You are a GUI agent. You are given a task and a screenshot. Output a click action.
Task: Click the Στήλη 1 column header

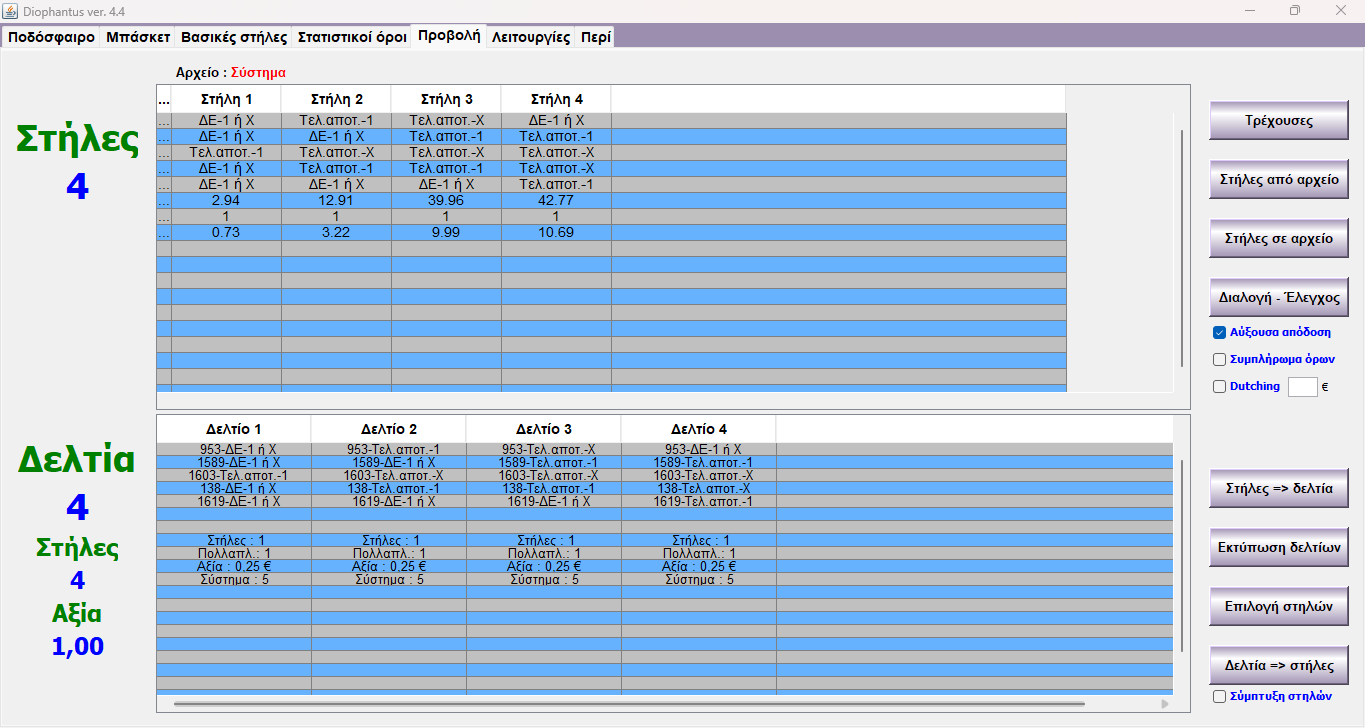tap(226, 99)
